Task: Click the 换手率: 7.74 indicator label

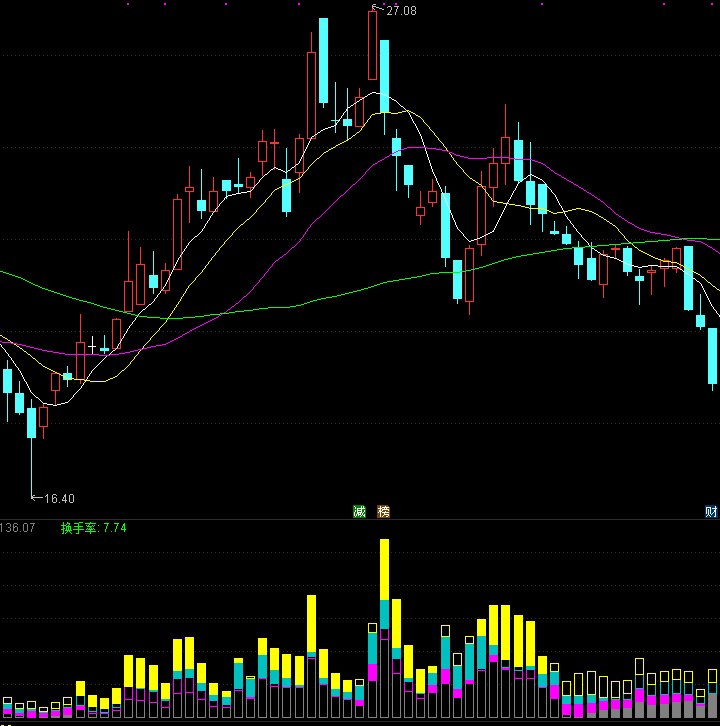Action: point(94,528)
